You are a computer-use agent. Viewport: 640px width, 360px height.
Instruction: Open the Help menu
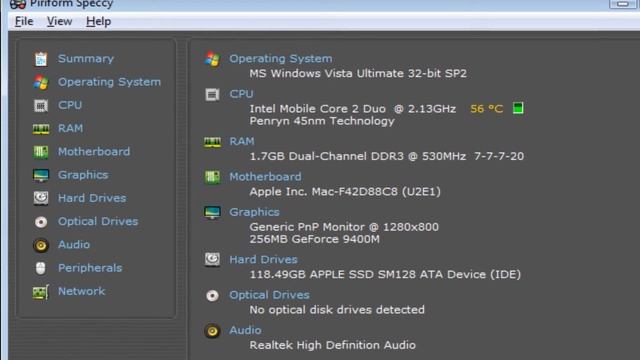point(98,21)
